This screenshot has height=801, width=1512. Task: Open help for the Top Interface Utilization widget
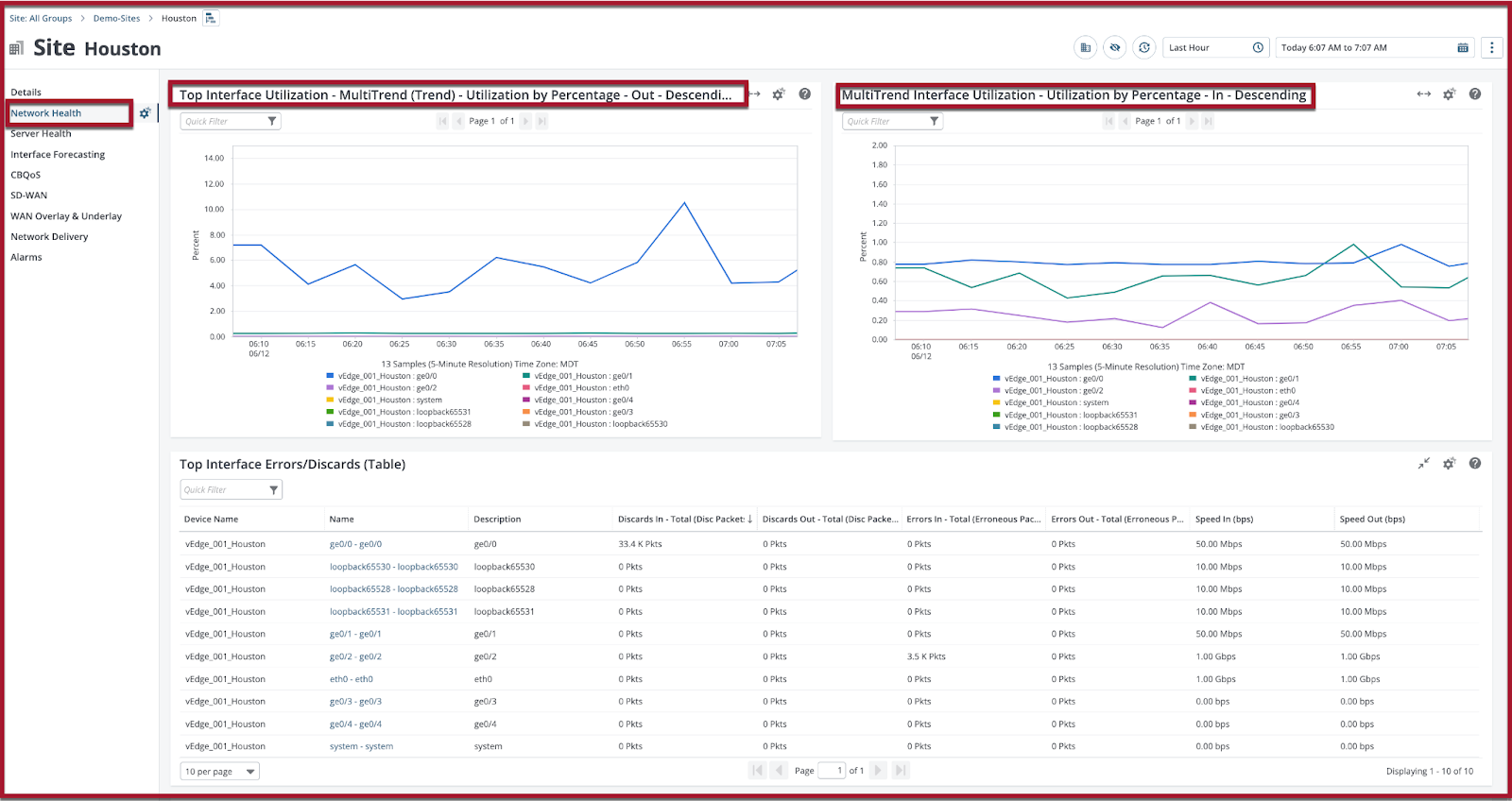tap(804, 94)
